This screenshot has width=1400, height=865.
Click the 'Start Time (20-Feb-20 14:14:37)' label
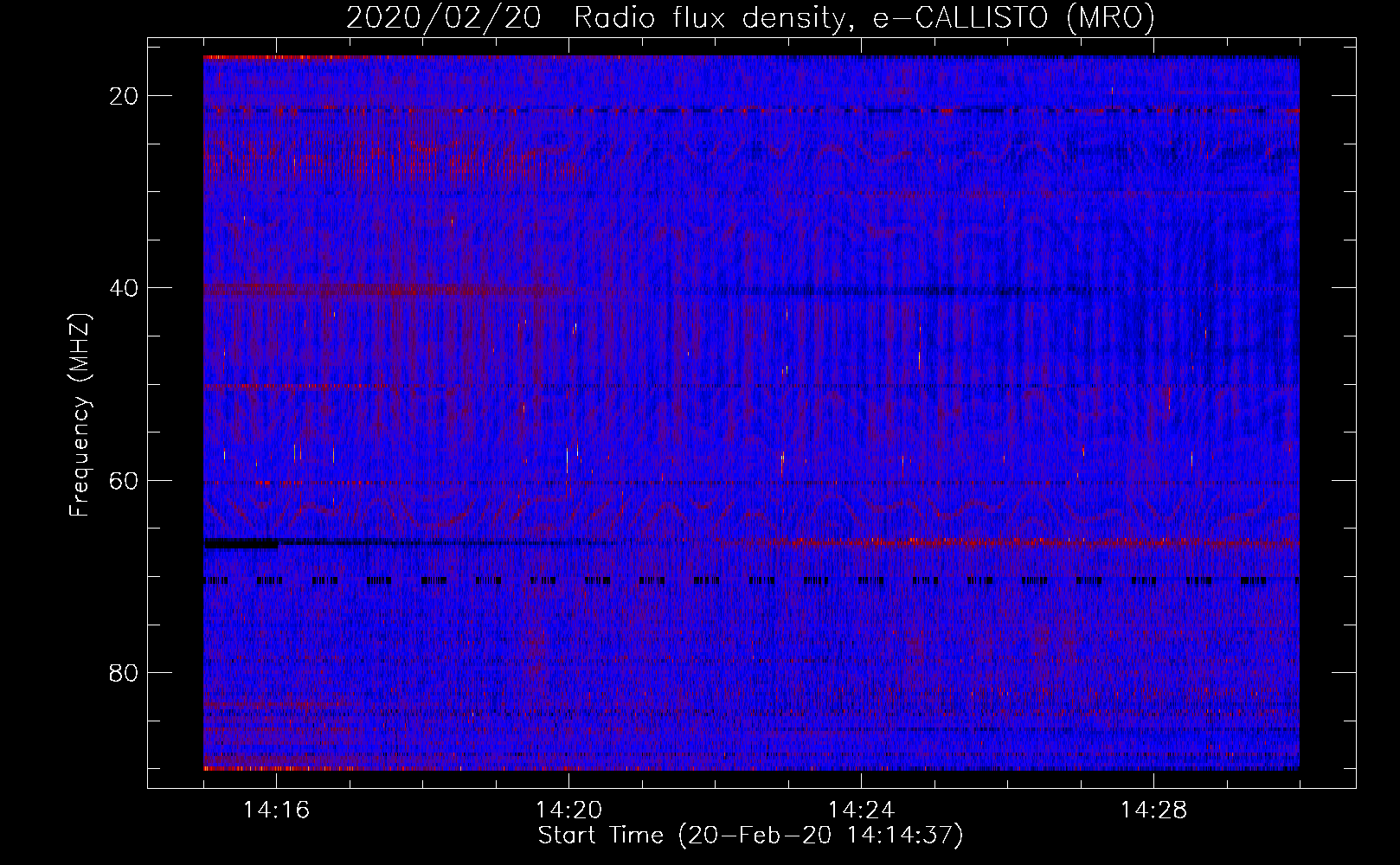(751, 836)
